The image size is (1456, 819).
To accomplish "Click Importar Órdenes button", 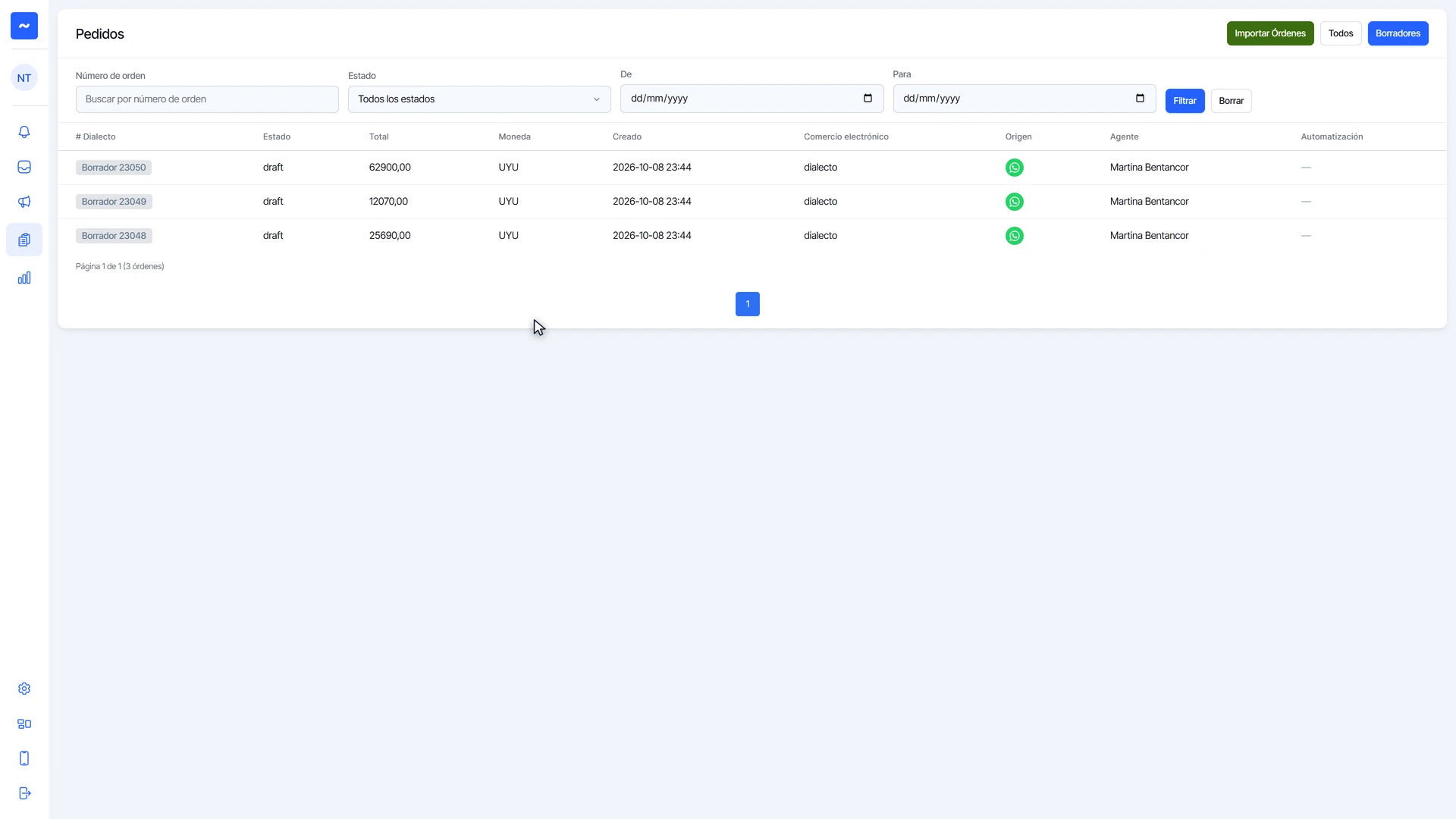I will click(1270, 33).
